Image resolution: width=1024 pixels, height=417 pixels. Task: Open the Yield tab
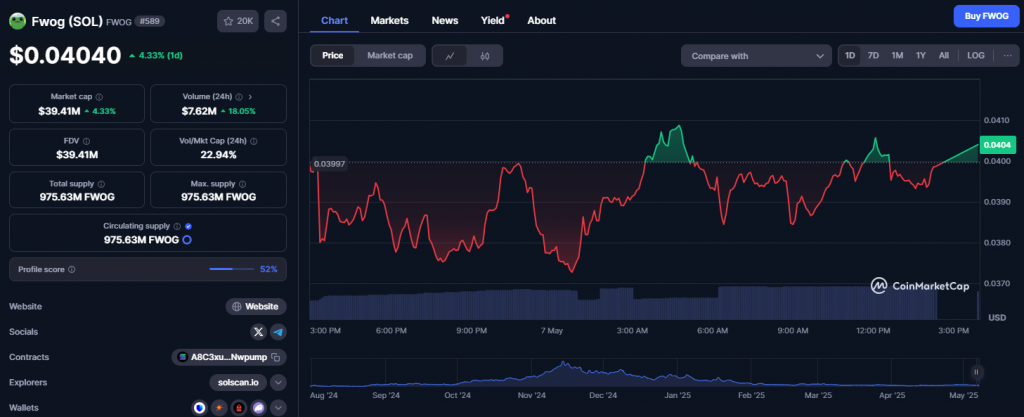click(493, 20)
